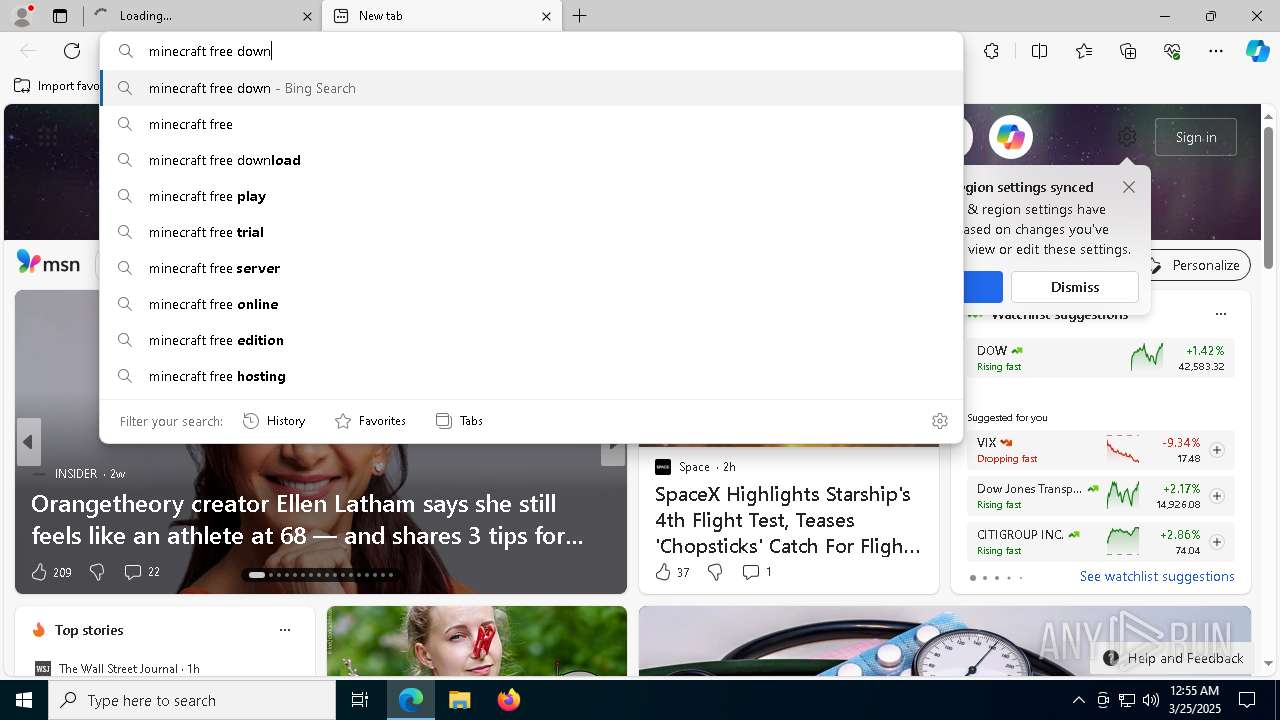Screen dimensions: 1280x720
Task: Choose the 'minecraft free play' suggestion
Action: point(531,196)
